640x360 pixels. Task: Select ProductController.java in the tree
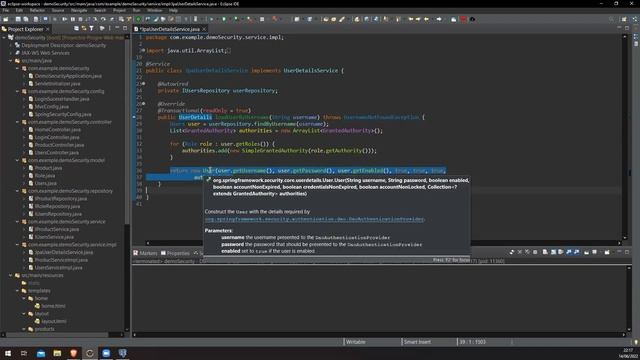point(59,145)
